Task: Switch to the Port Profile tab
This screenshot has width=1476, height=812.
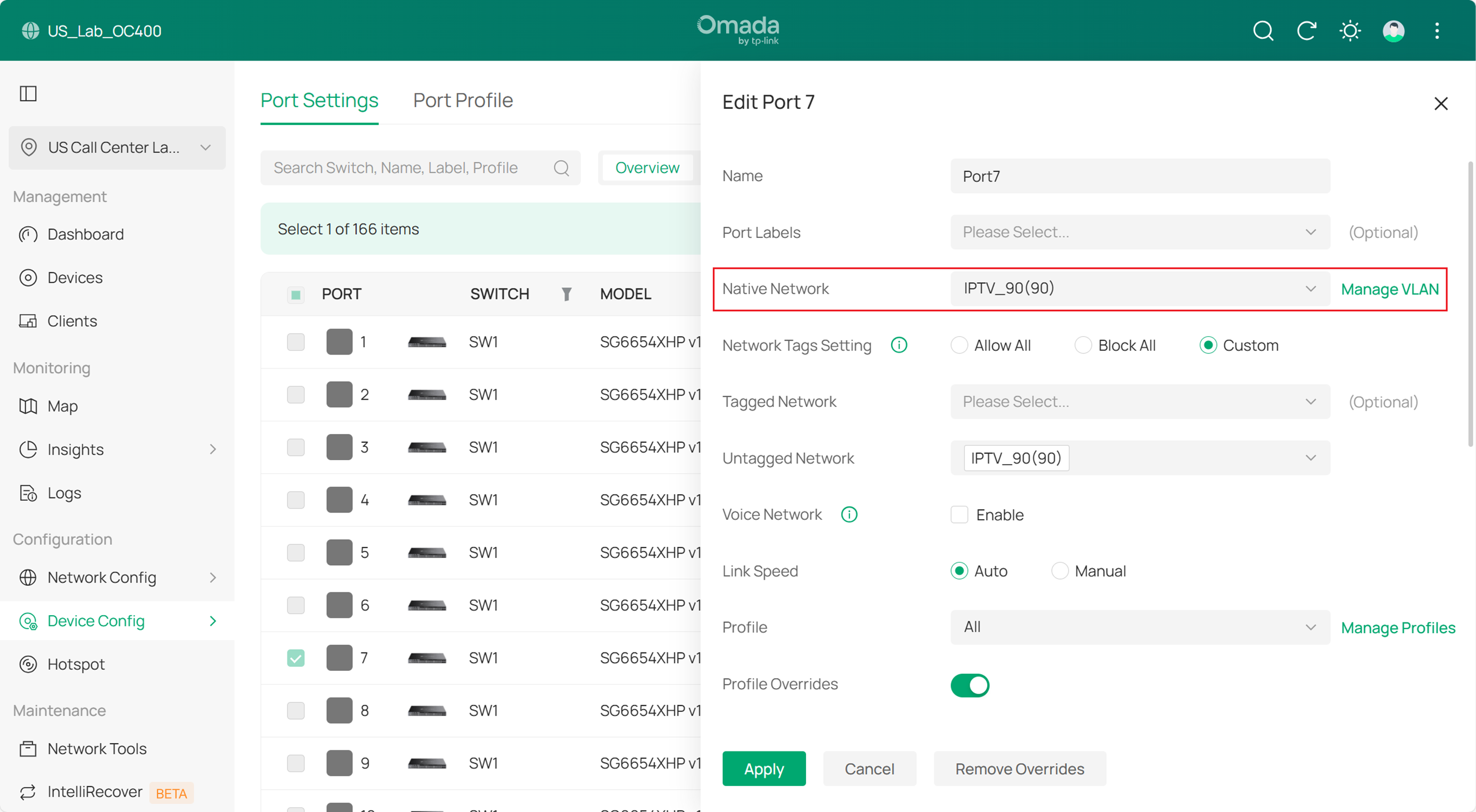Action: (x=463, y=100)
